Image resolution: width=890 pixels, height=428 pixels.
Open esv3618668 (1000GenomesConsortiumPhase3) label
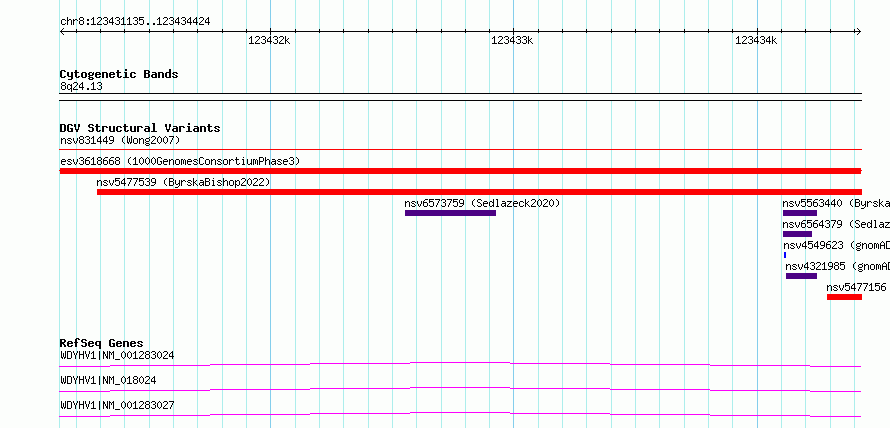[x=180, y=161]
